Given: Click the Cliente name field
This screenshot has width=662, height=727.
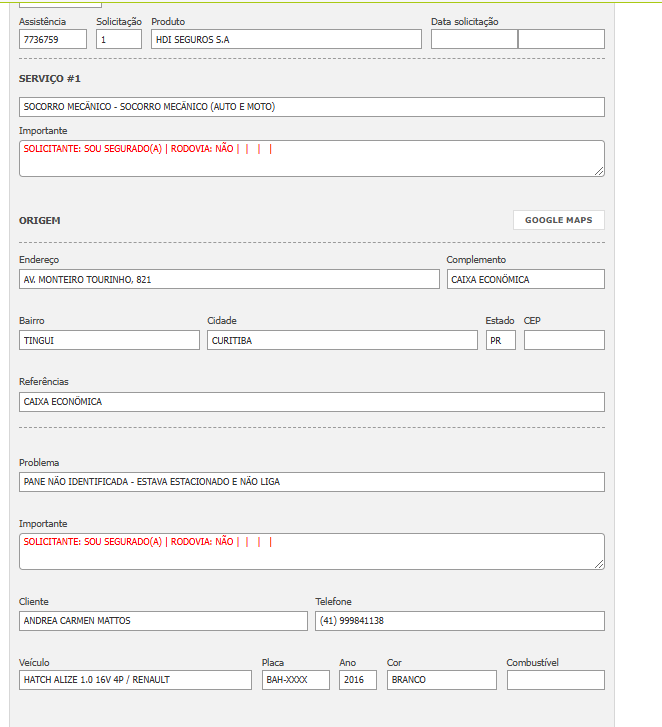Looking at the screenshot, I should (x=163, y=621).
